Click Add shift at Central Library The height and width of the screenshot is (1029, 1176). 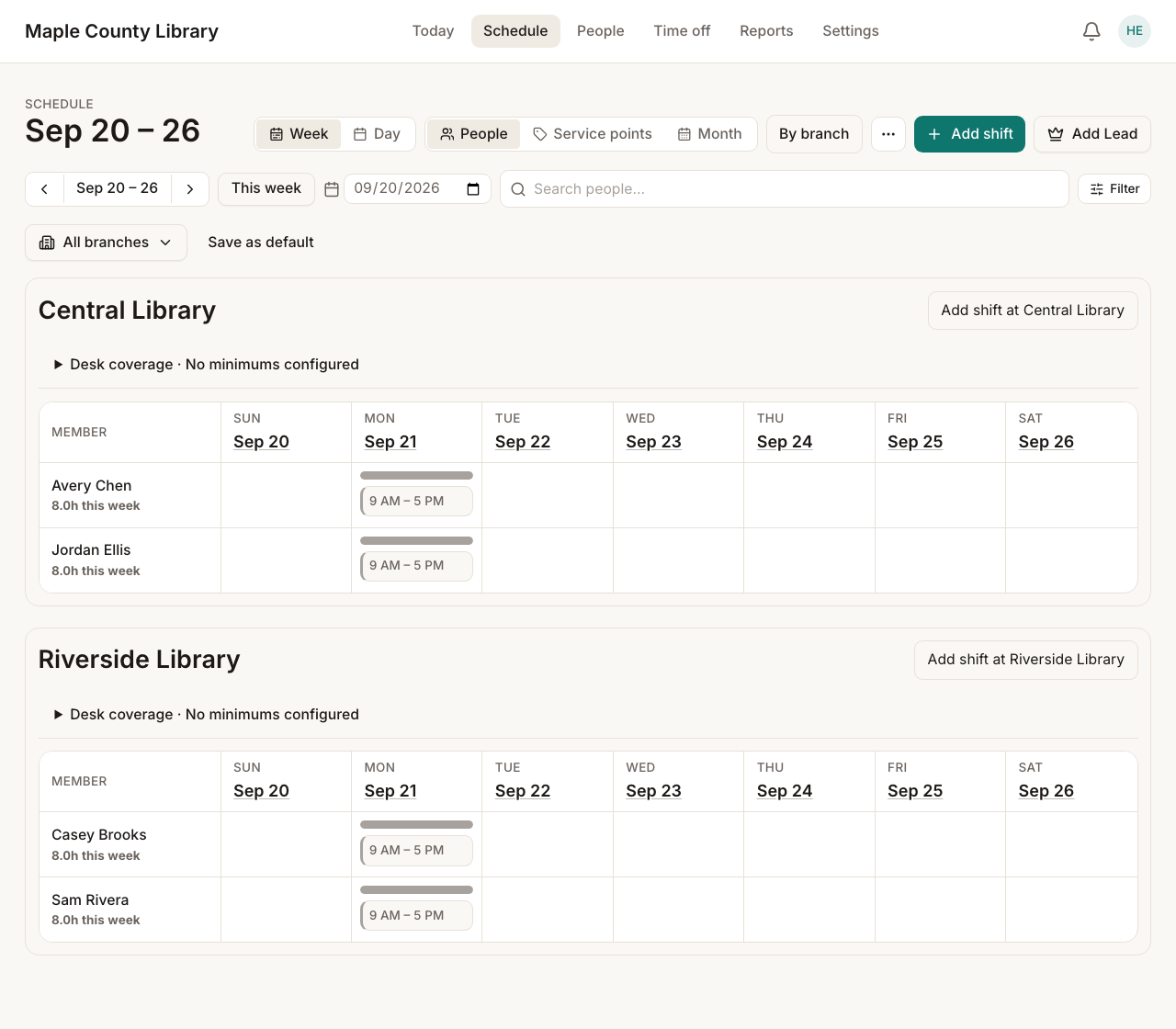click(x=1033, y=311)
